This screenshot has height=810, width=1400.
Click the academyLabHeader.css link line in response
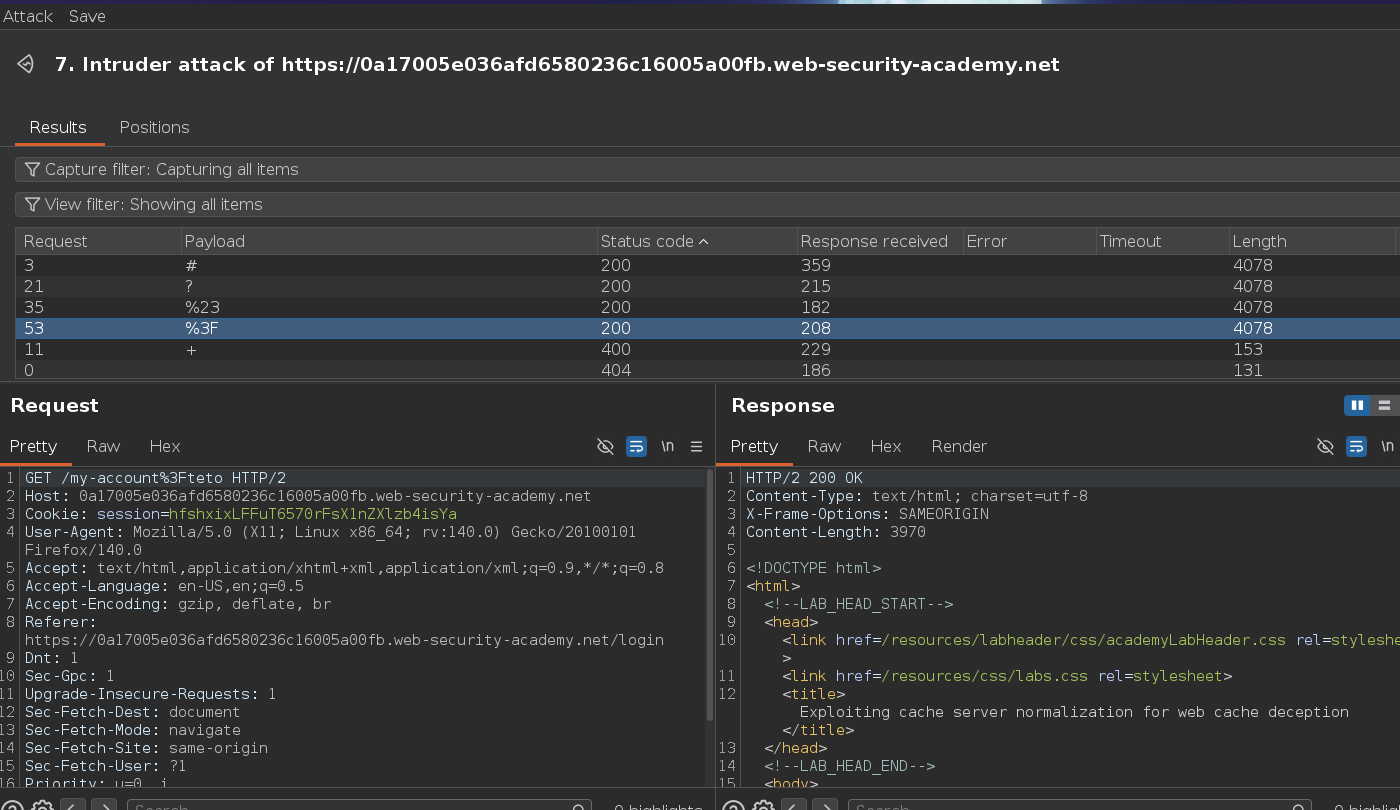(x=1090, y=640)
